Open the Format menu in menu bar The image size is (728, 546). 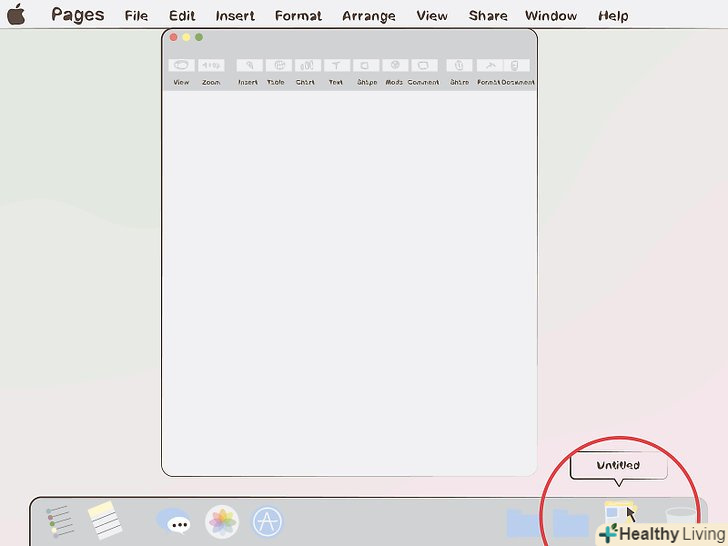pyautogui.click(x=298, y=16)
